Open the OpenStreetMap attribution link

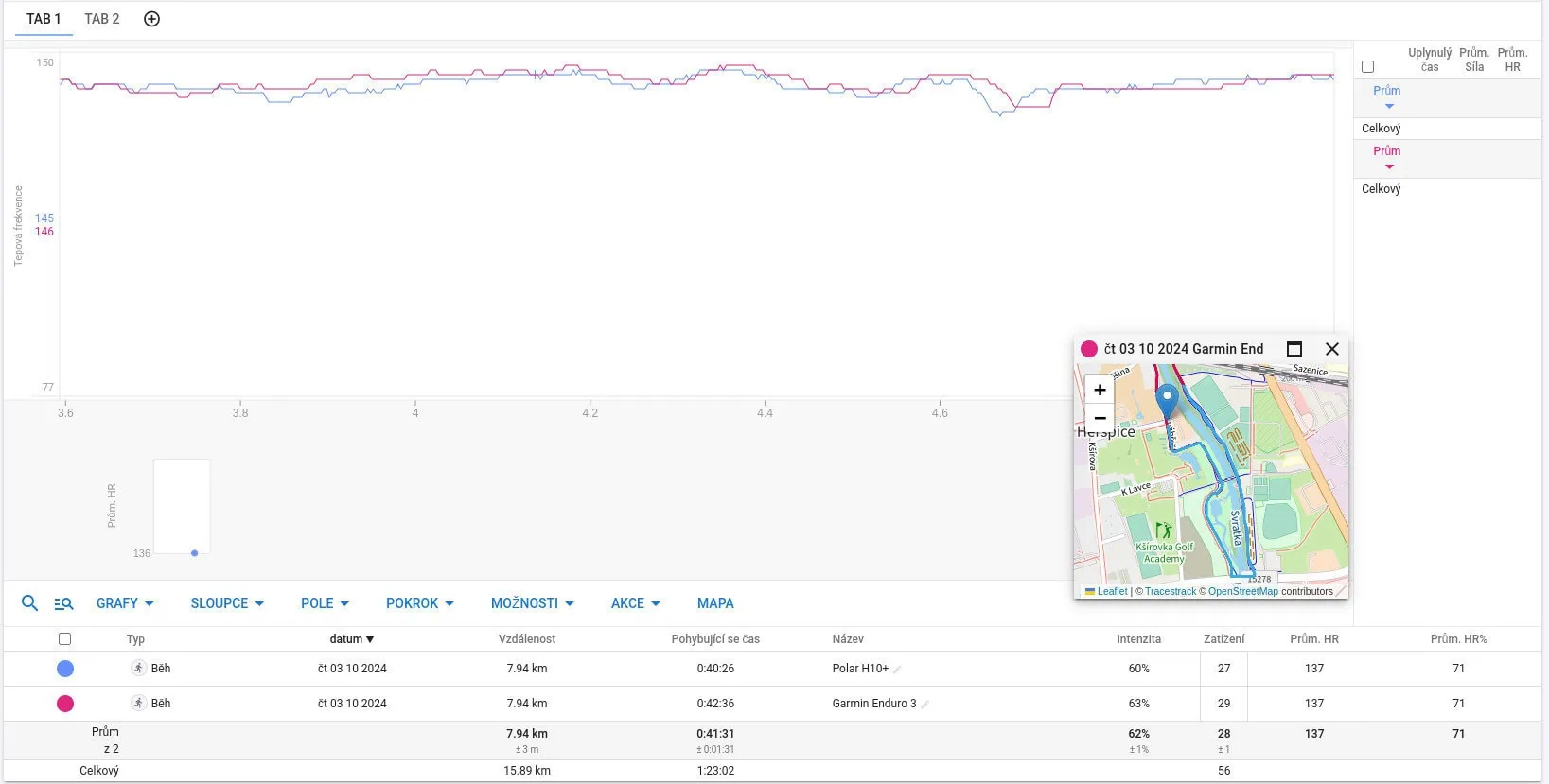[1242, 592]
